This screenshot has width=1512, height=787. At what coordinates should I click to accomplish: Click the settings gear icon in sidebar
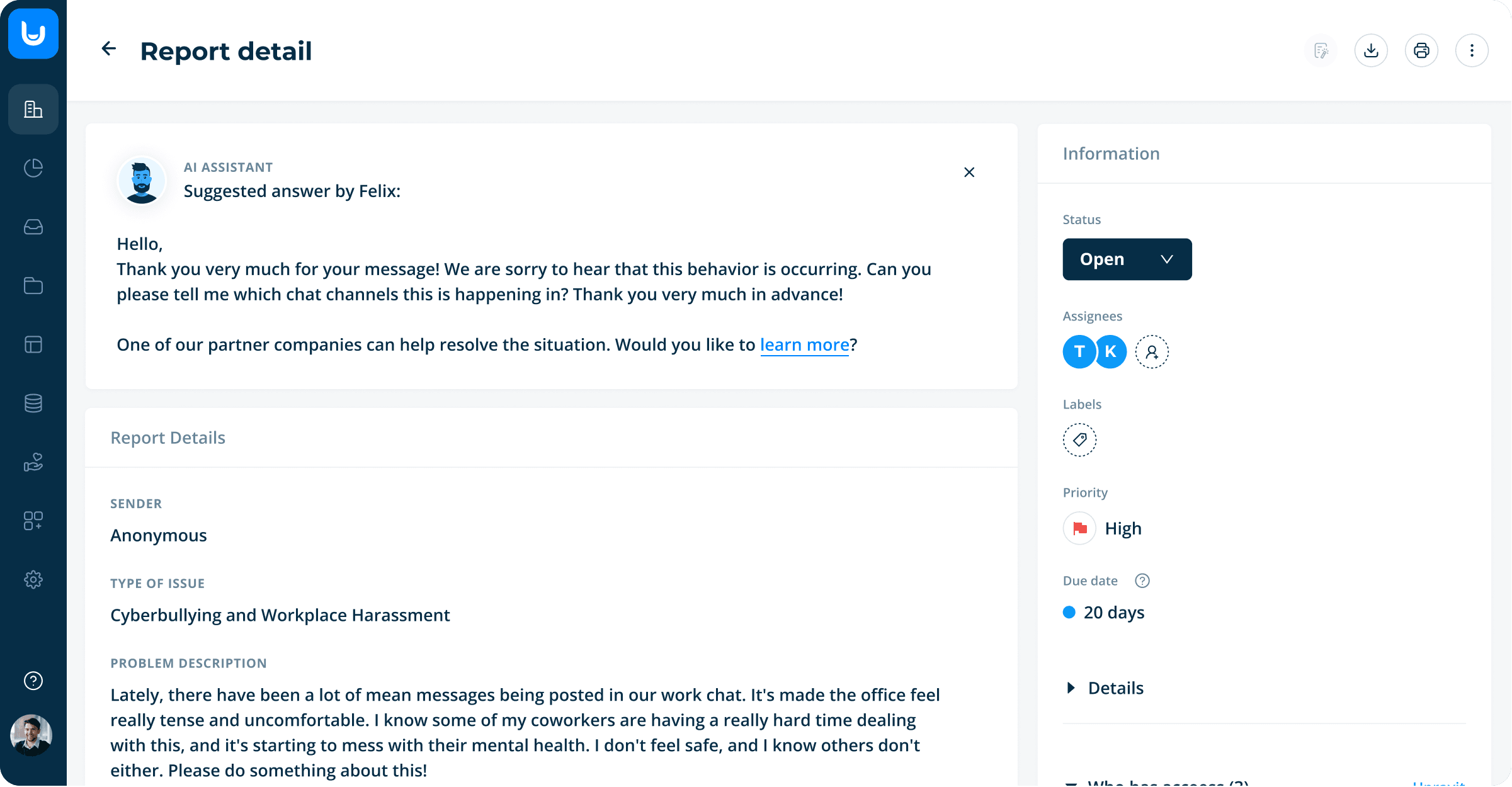pos(33,579)
